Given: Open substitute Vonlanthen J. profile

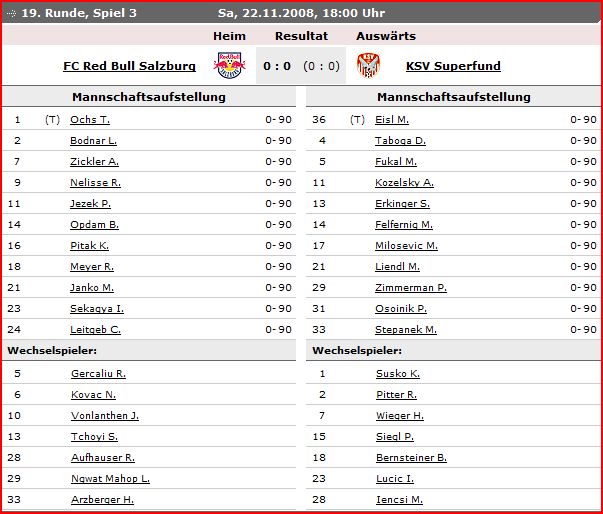Looking at the screenshot, I should tap(105, 416).
